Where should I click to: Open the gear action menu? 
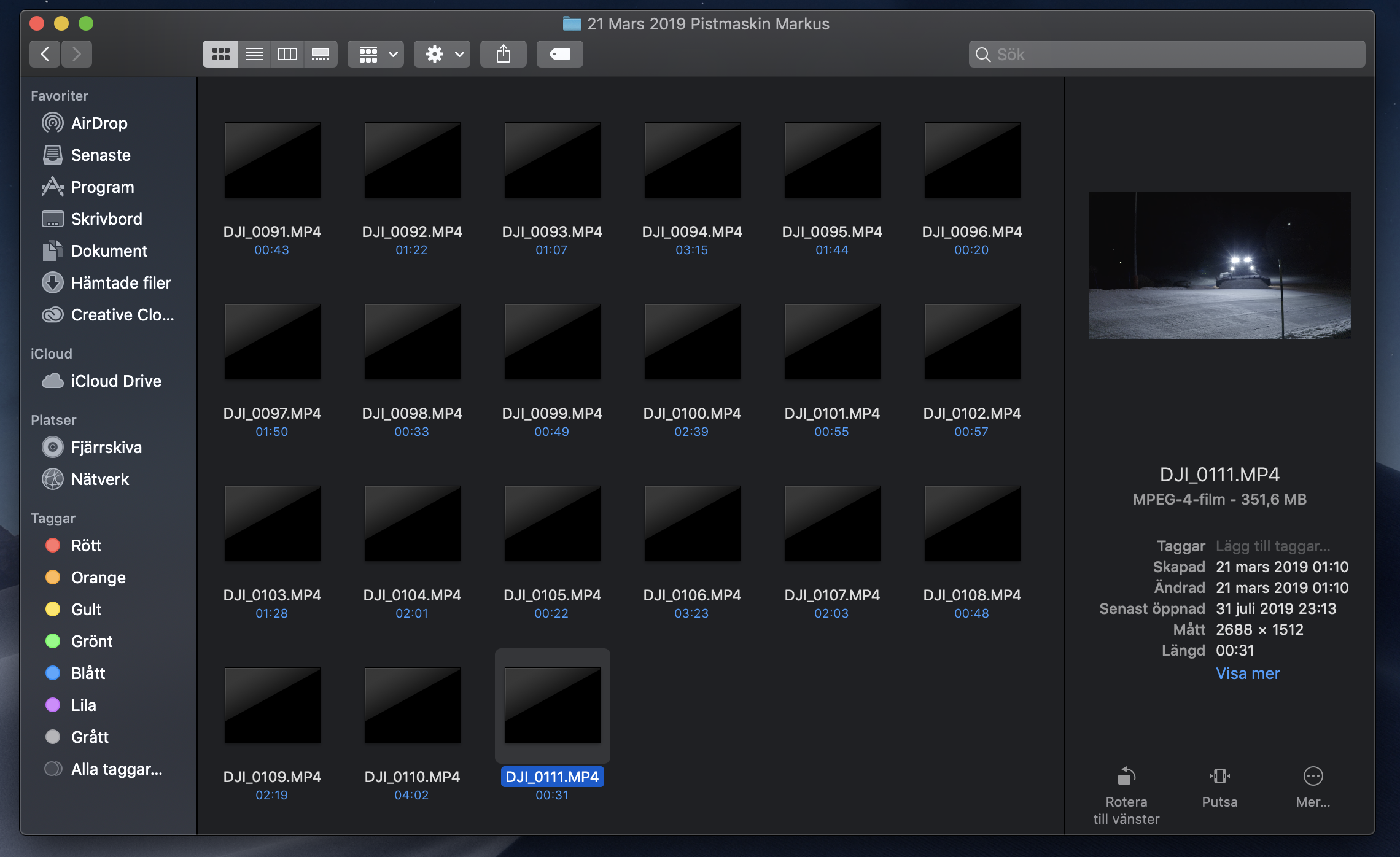coord(442,55)
